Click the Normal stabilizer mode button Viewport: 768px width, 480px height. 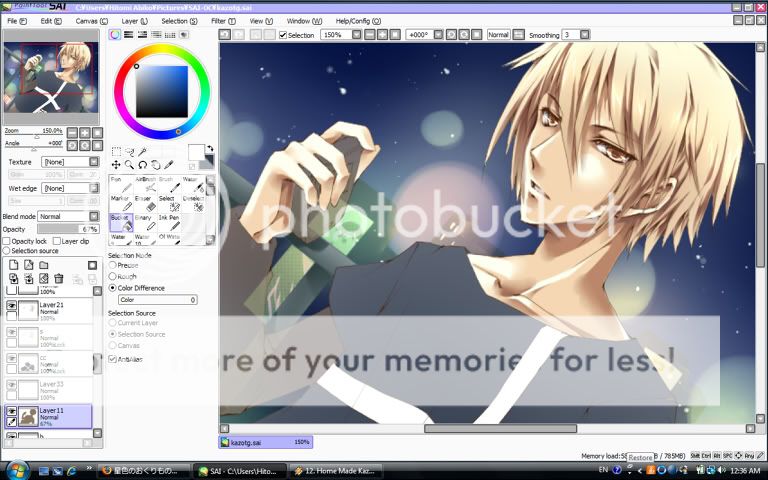pyautogui.click(x=499, y=35)
